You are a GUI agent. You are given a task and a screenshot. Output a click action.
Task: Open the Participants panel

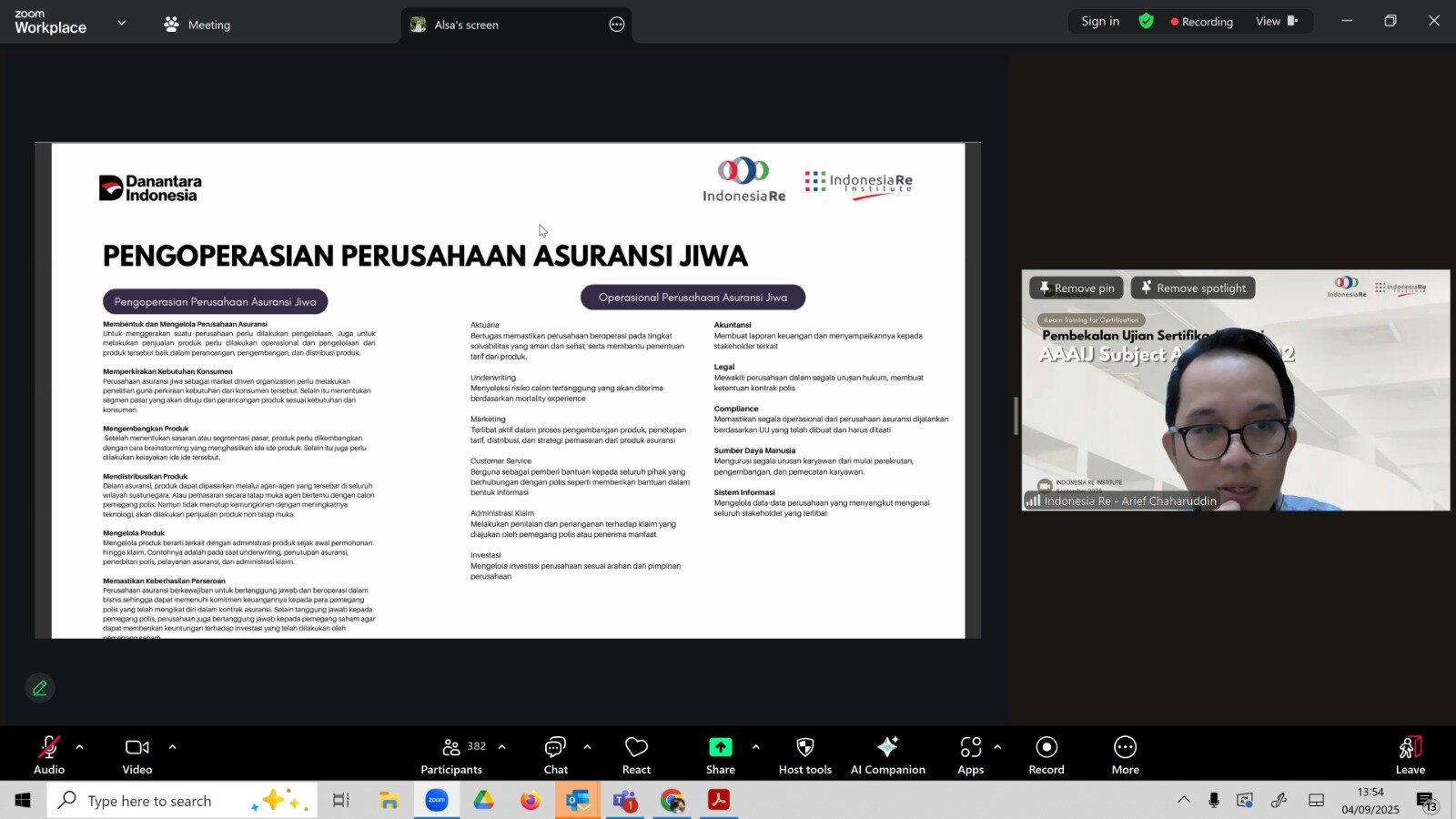pos(451,755)
